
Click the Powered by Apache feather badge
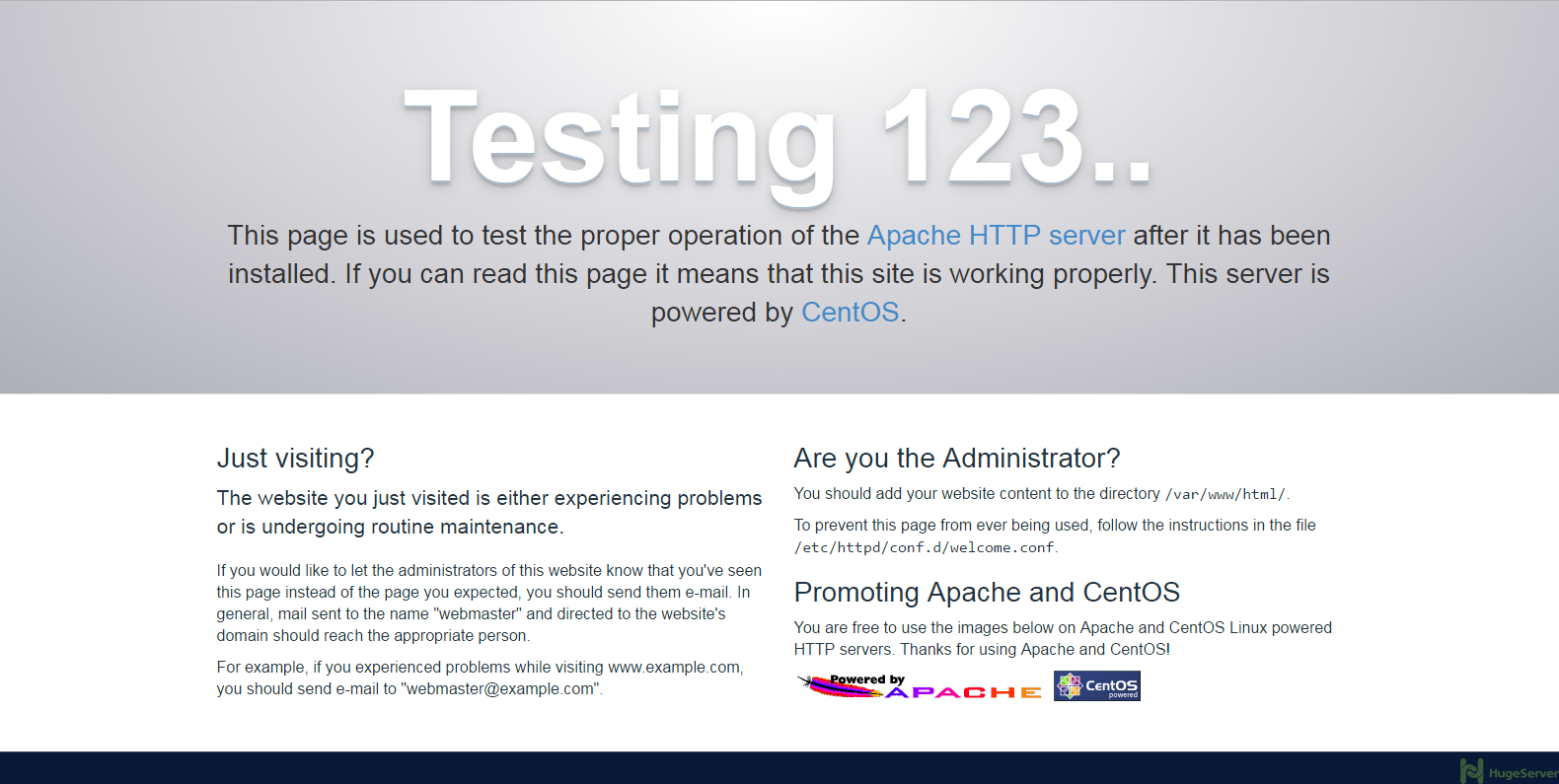click(919, 686)
